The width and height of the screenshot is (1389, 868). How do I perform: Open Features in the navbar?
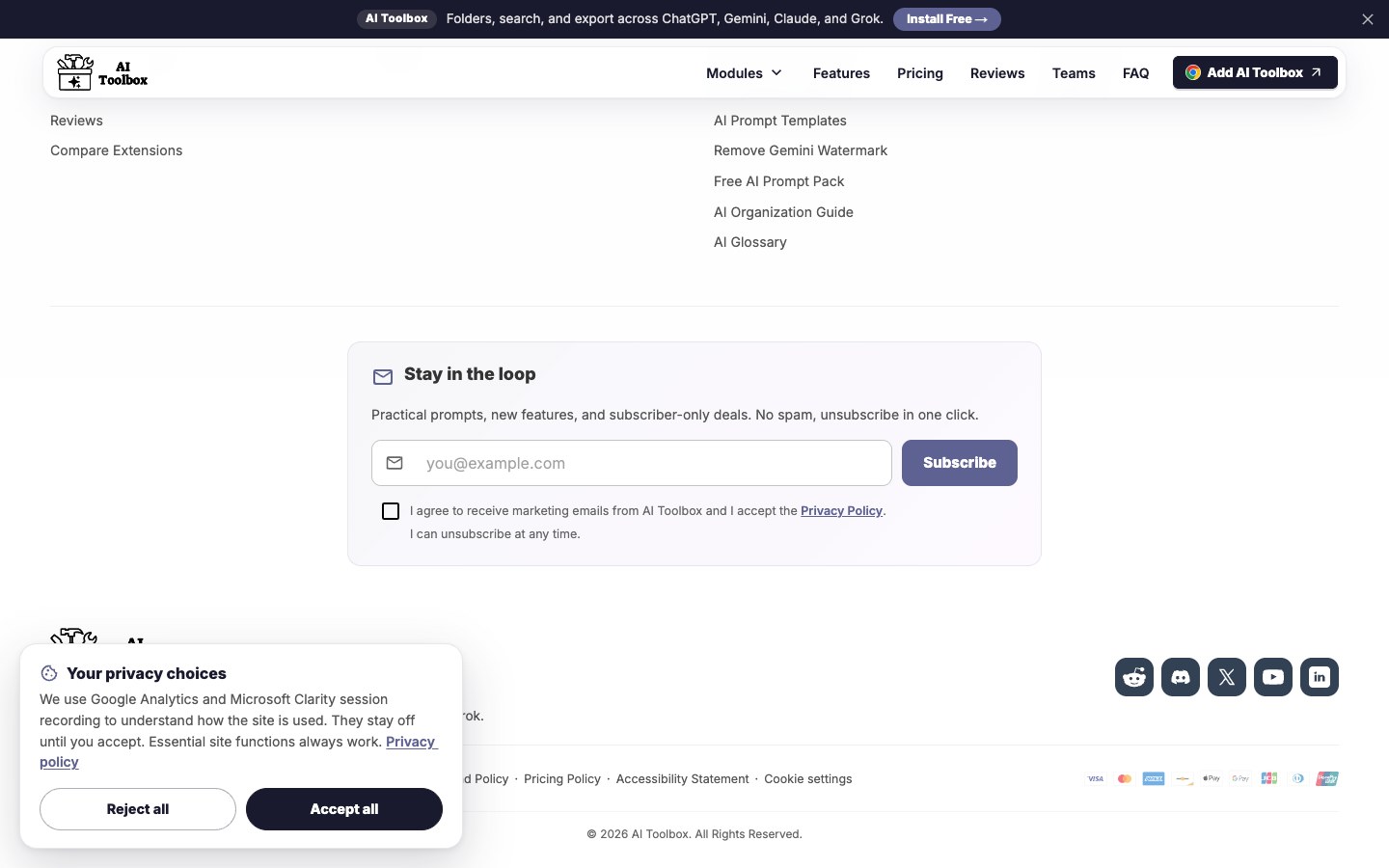point(841,73)
